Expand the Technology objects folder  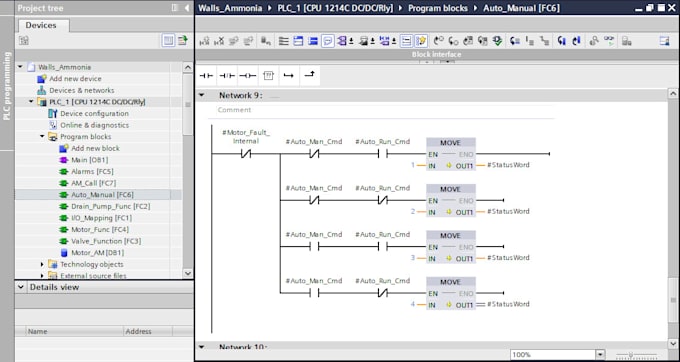42,264
